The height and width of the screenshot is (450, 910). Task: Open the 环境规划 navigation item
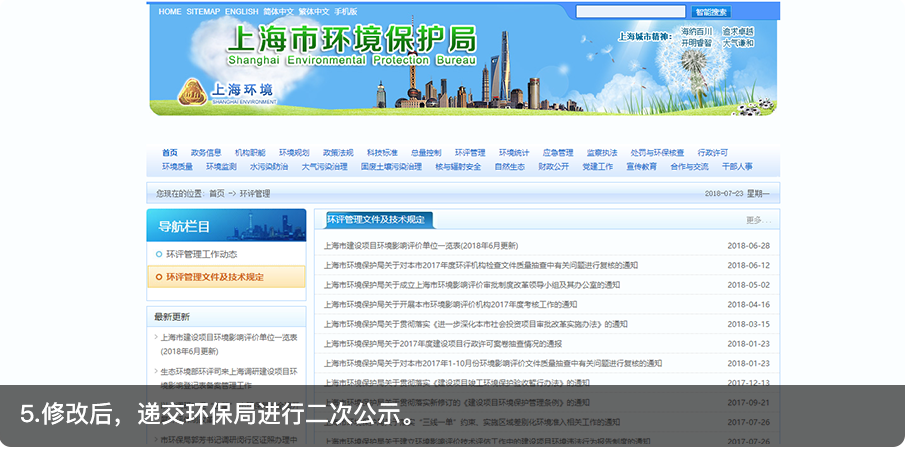294,153
